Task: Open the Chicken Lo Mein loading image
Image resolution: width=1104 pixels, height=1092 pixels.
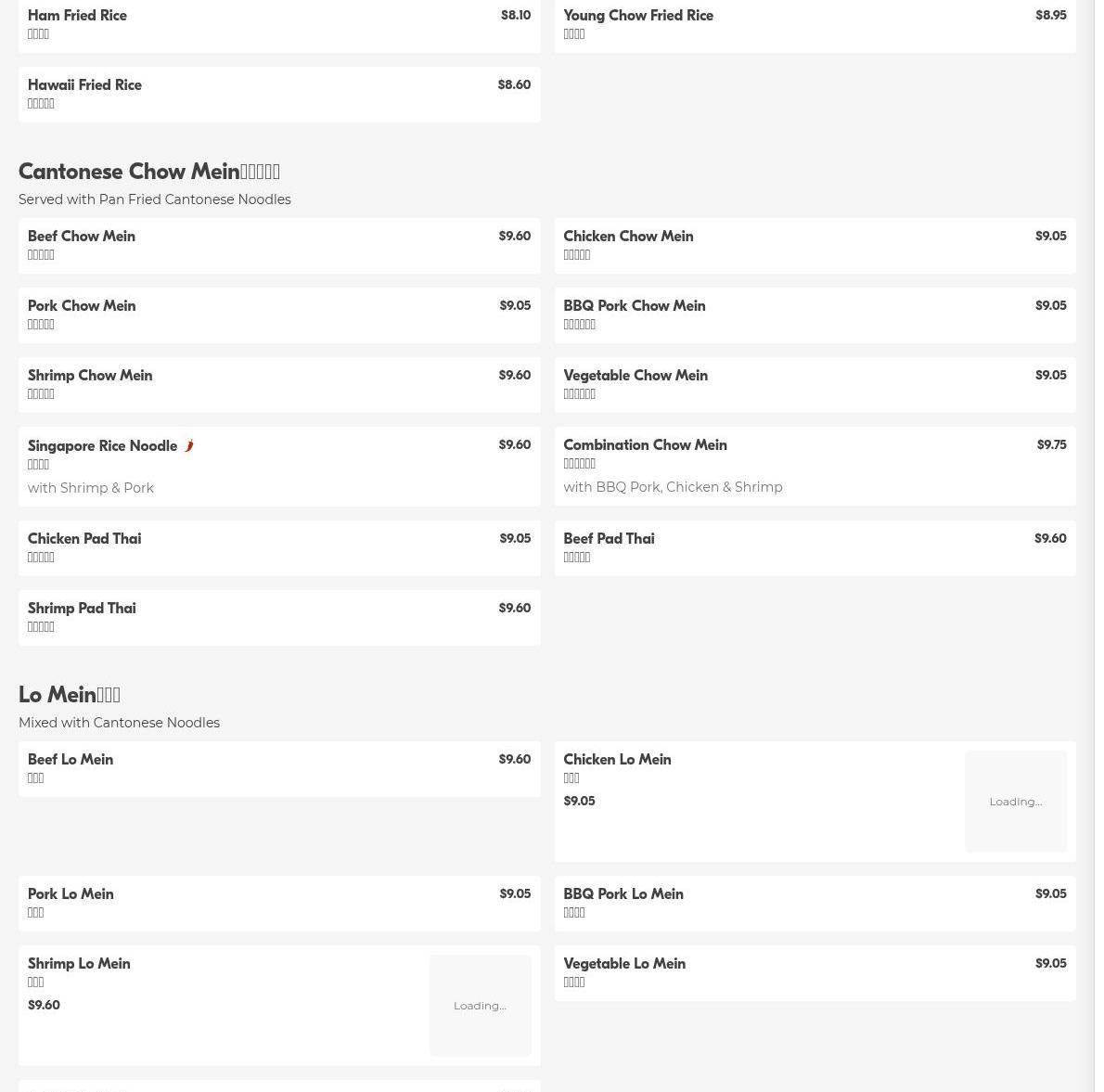Action: coord(1015,802)
